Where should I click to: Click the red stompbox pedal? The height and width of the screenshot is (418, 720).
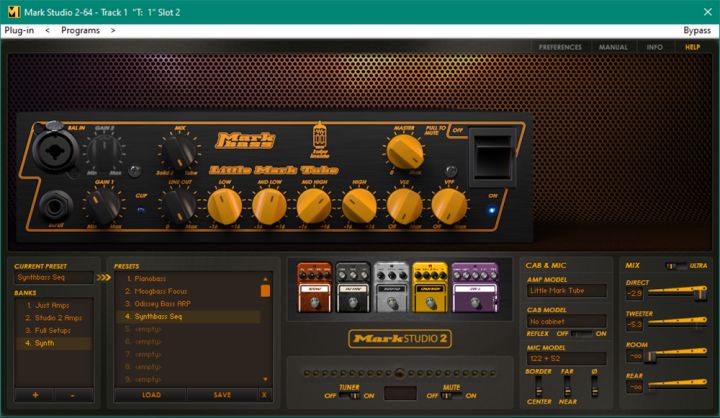[x=314, y=285]
